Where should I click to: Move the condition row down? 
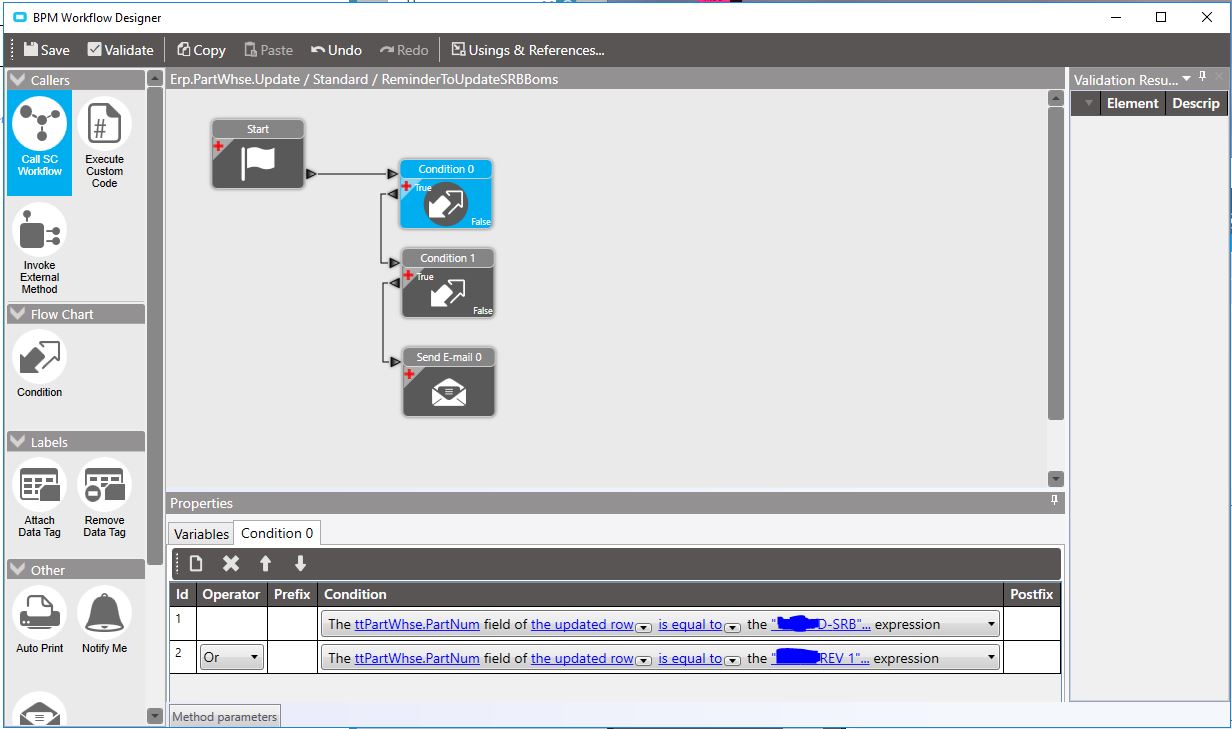coord(300,563)
